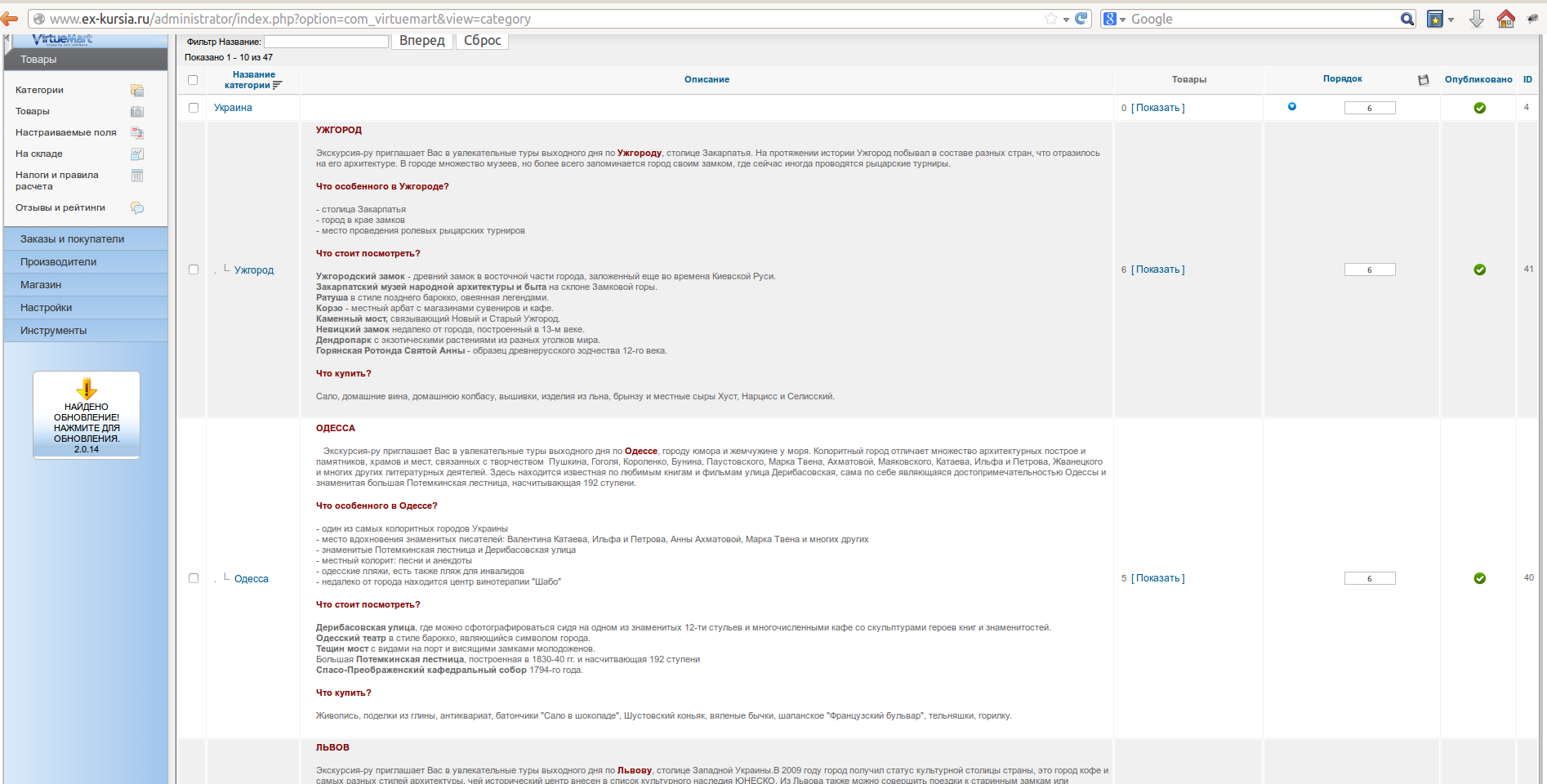Click the Сброс reset button
The image size is (1547, 784).
(482, 41)
